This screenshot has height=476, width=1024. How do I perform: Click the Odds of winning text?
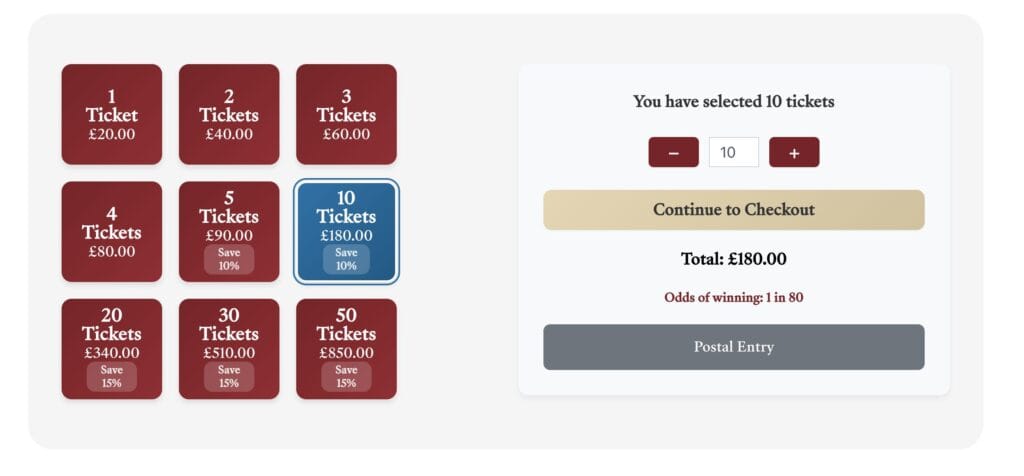point(733,297)
